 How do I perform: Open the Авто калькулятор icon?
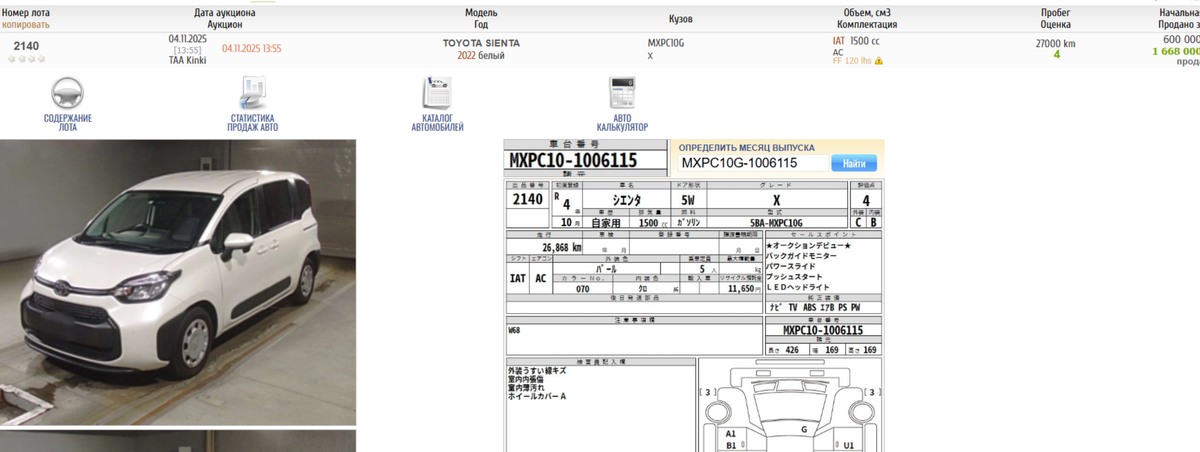coord(622,93)
